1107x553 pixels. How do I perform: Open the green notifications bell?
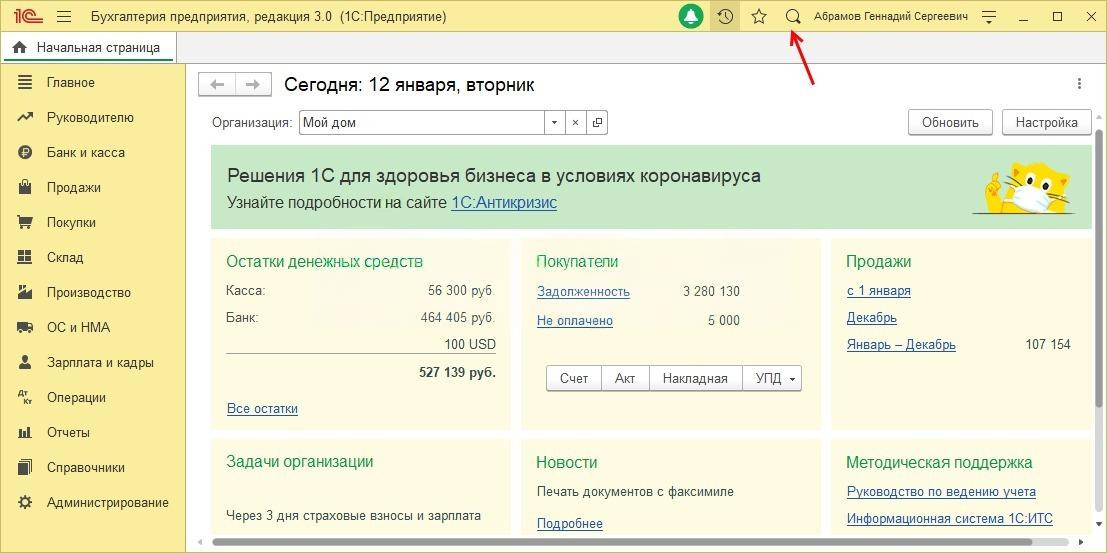(x=691, y=16)
